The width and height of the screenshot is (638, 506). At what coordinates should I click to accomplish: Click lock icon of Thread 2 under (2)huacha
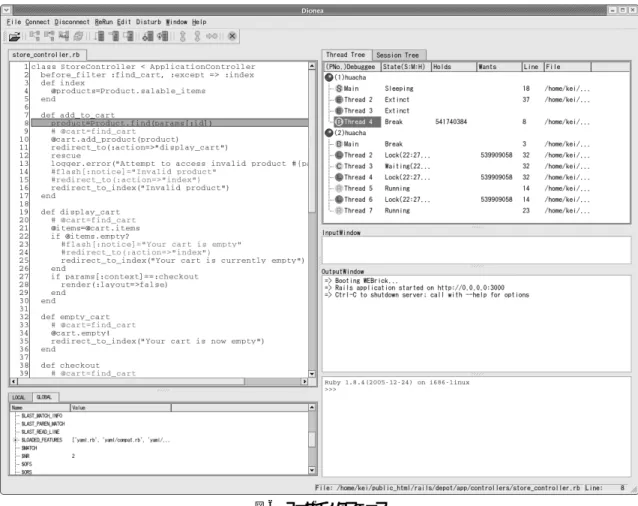(339, 155)
